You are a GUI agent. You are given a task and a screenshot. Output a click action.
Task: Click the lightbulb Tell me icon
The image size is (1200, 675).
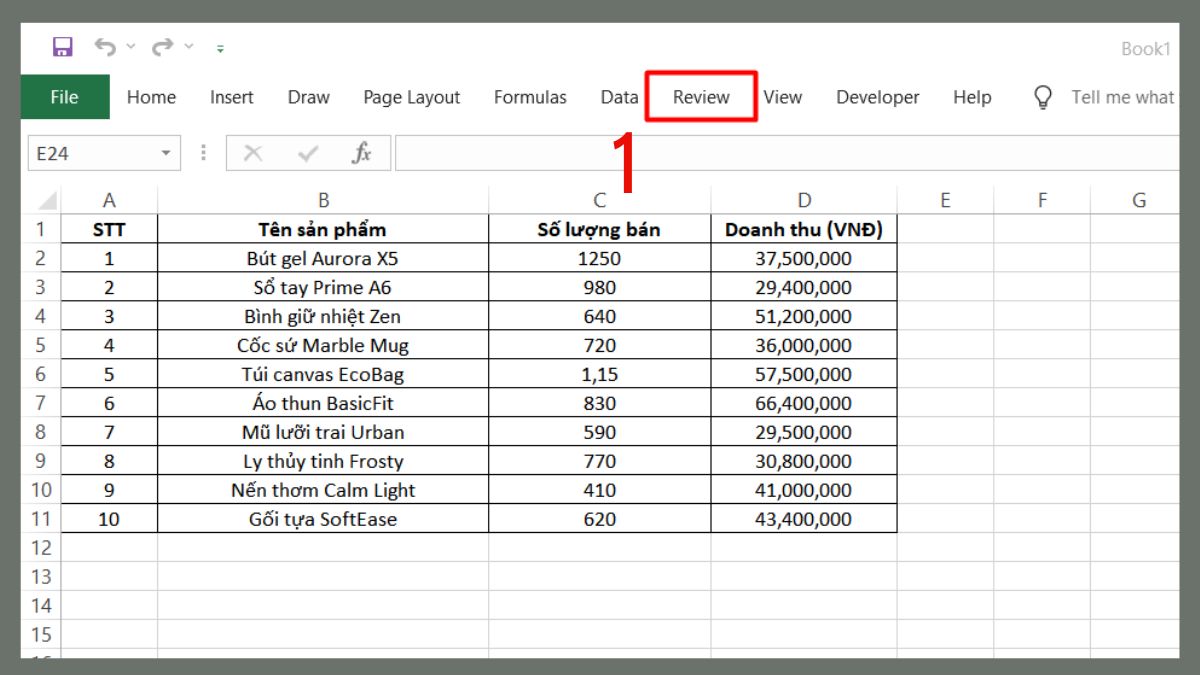point(1043,97)
